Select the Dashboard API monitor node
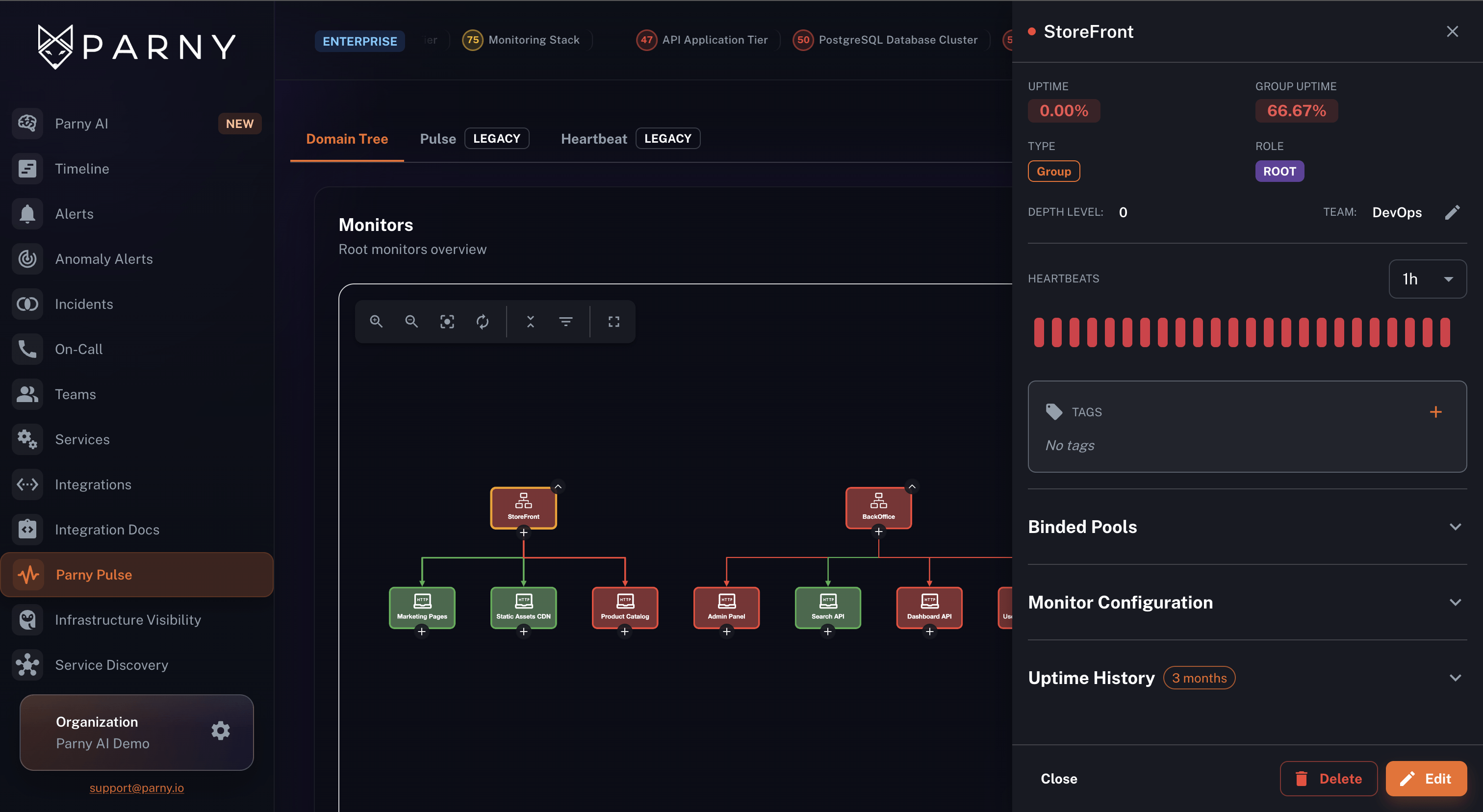 (x=929, y=608)
